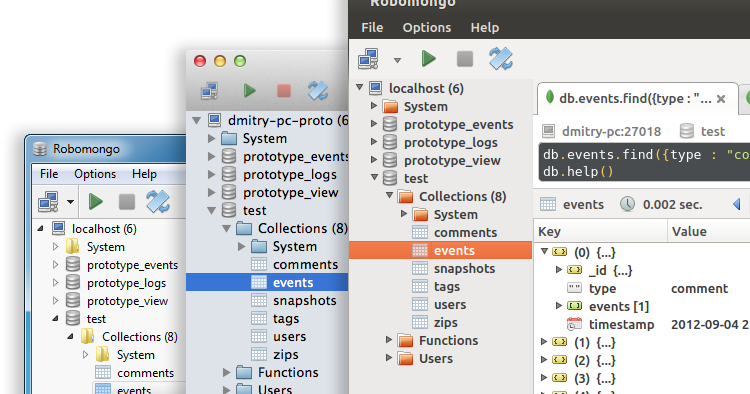
Task: Select events collection in Mac window
Action: (x=267, y=283)
